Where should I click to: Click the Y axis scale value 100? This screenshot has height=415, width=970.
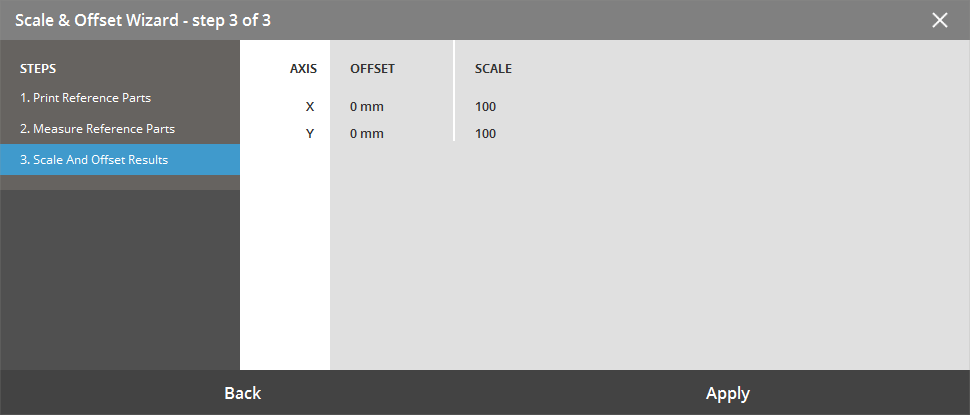pos(486,134)
